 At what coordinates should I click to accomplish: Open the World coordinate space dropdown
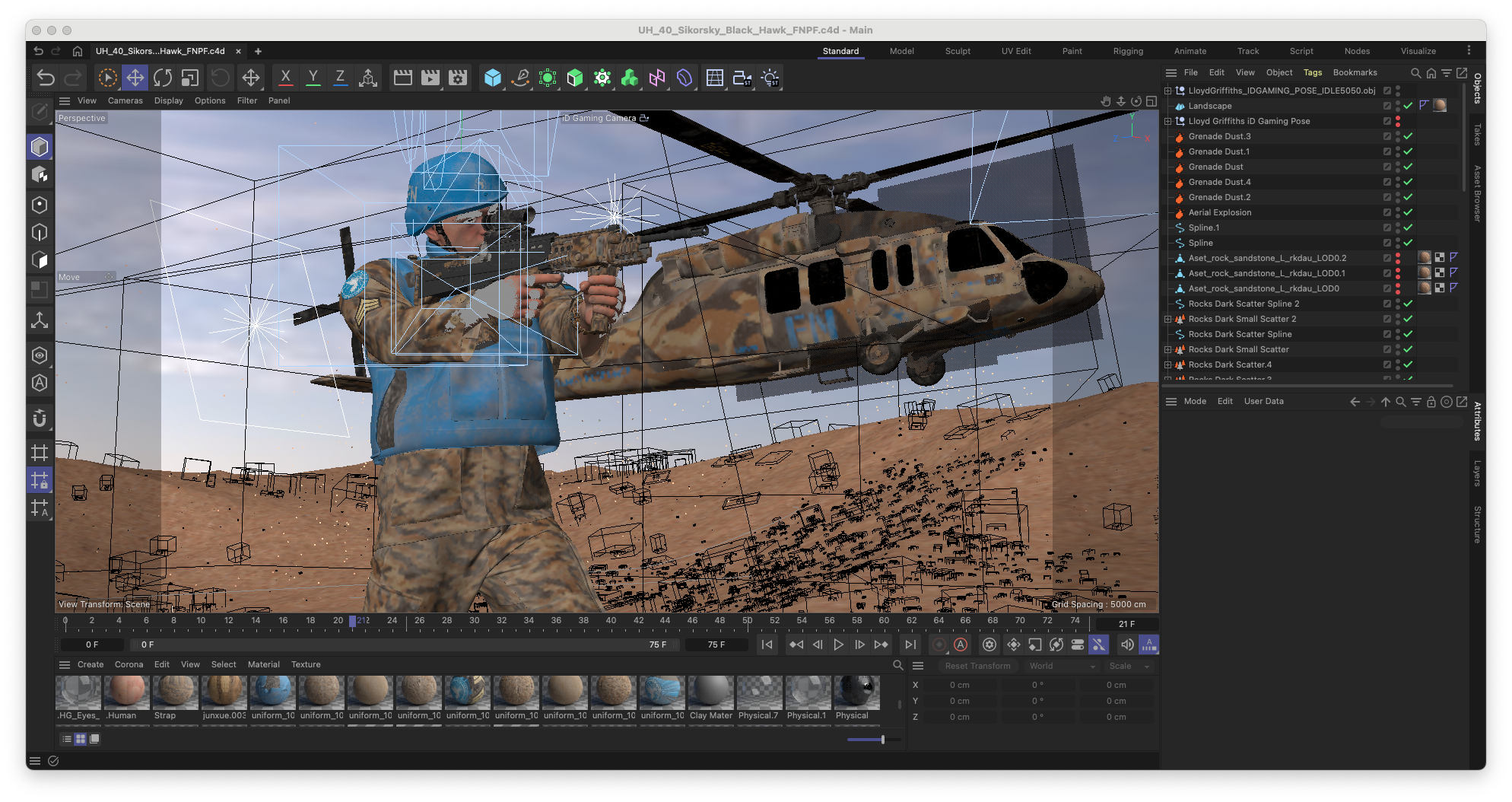click(x=1062, y=666)
